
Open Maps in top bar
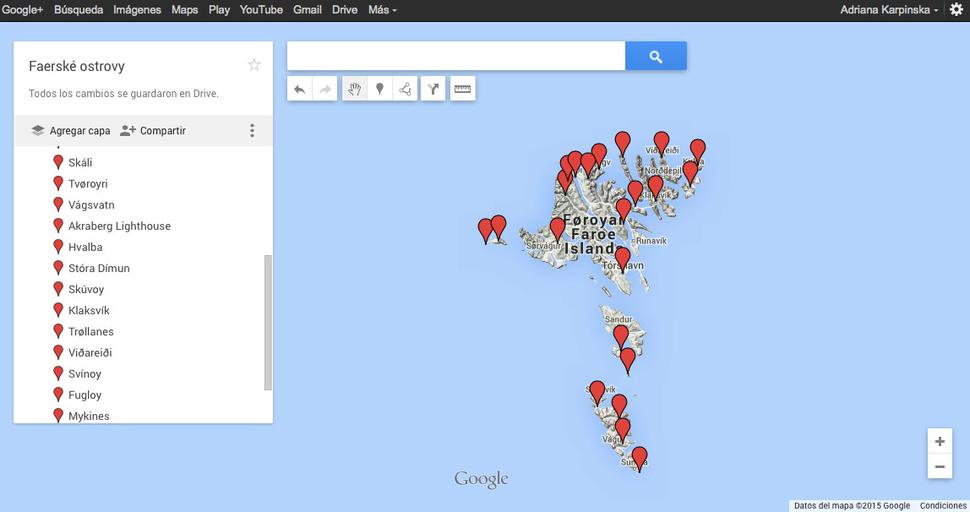(184, 10)
